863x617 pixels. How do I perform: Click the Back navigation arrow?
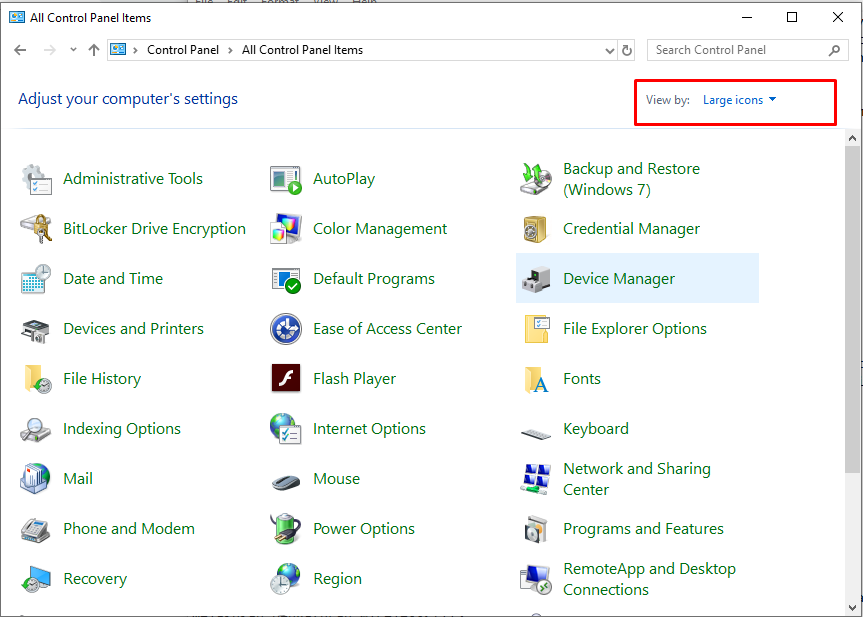point(20,49)
